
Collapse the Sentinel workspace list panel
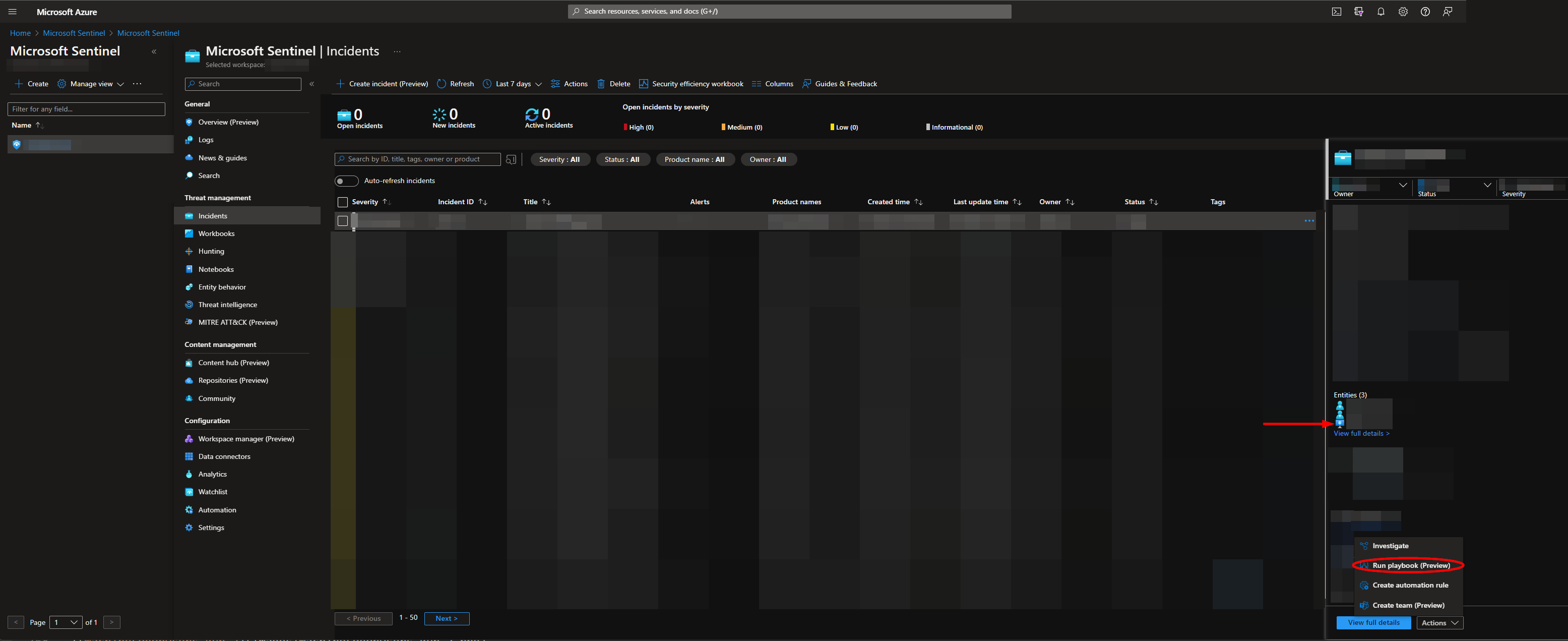[154, 52]
